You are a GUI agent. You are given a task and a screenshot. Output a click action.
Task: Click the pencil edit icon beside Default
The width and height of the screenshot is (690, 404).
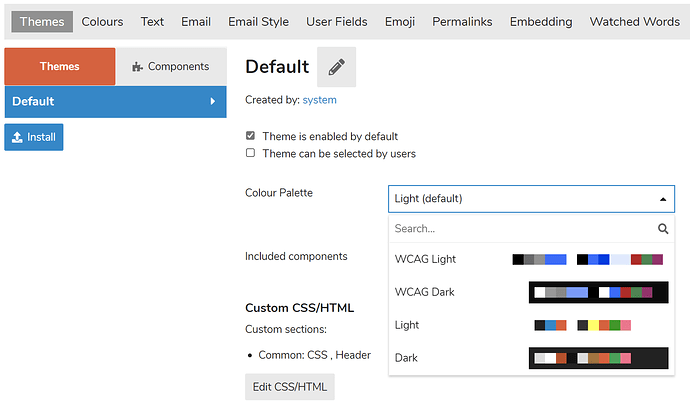click(x=337, y=67)
